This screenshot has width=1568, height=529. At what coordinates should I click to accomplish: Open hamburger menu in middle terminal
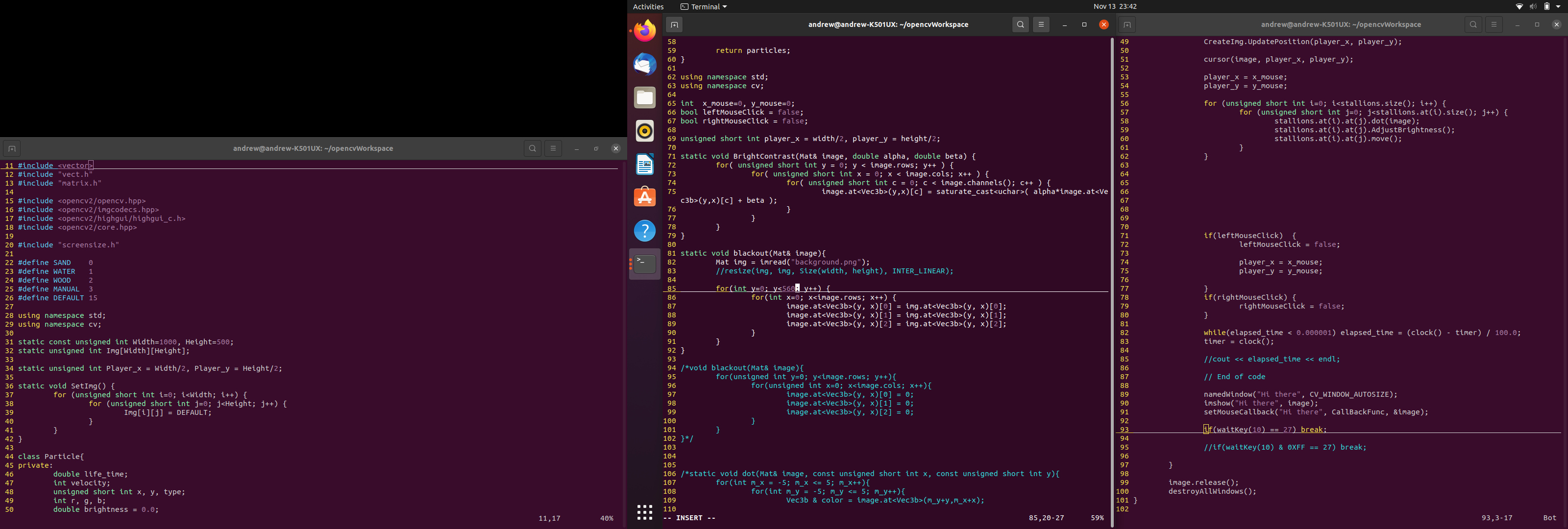(x=1041, y=25)
